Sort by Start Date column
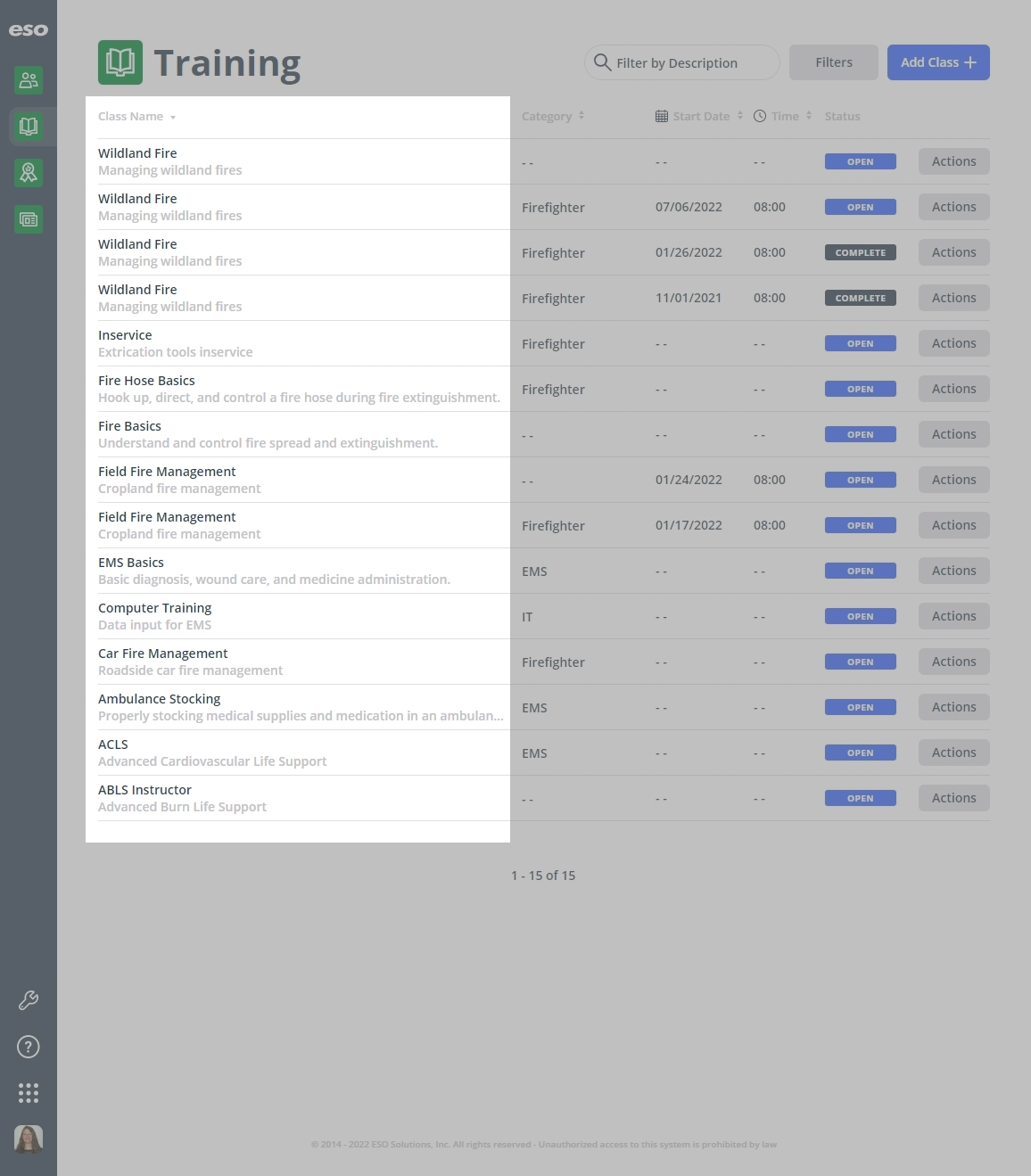1031x1176 pixels. (700, 117)
